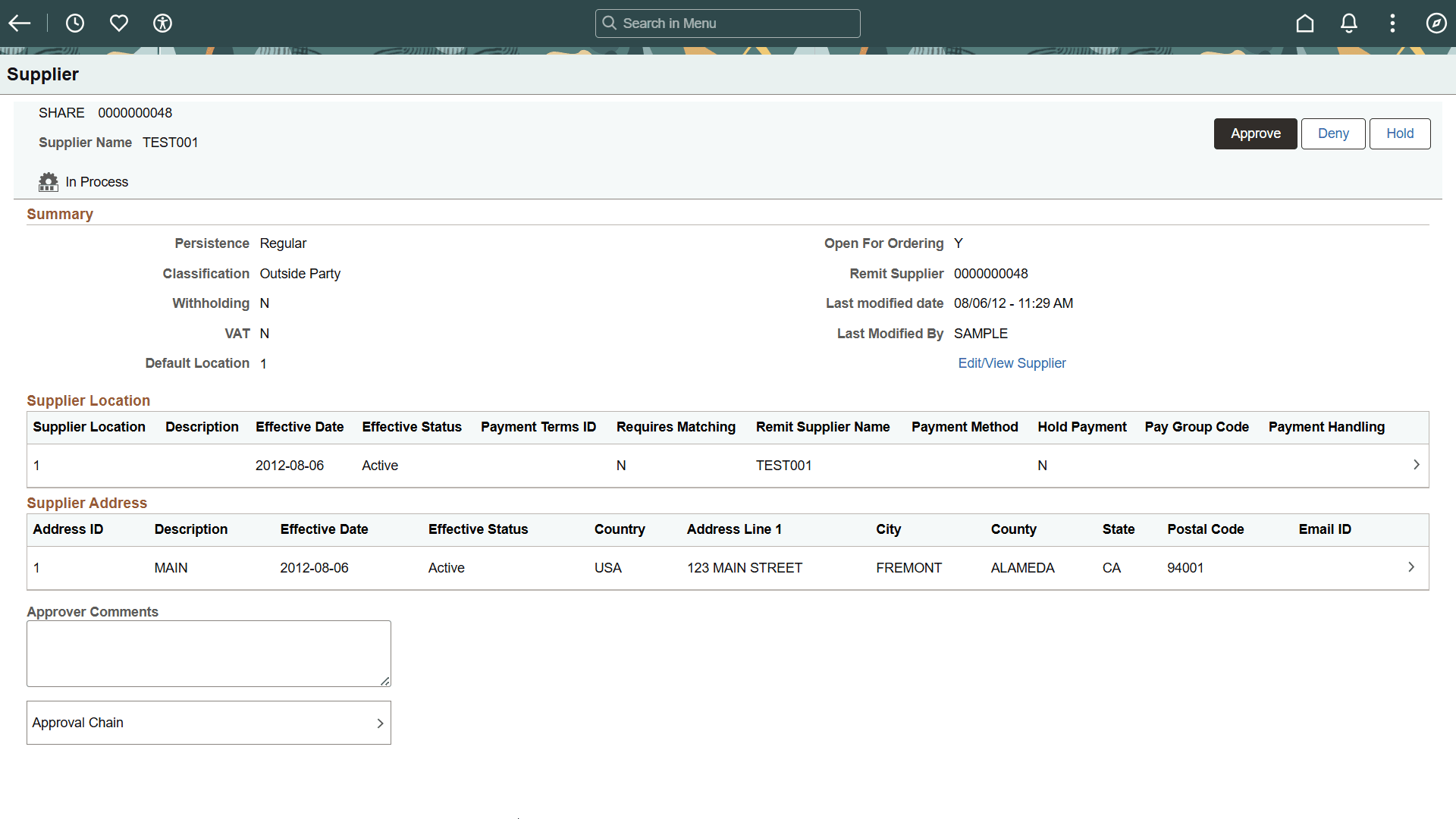Open the actions menu with three dots
1456x819 pixels.
tap(1392, 23)
